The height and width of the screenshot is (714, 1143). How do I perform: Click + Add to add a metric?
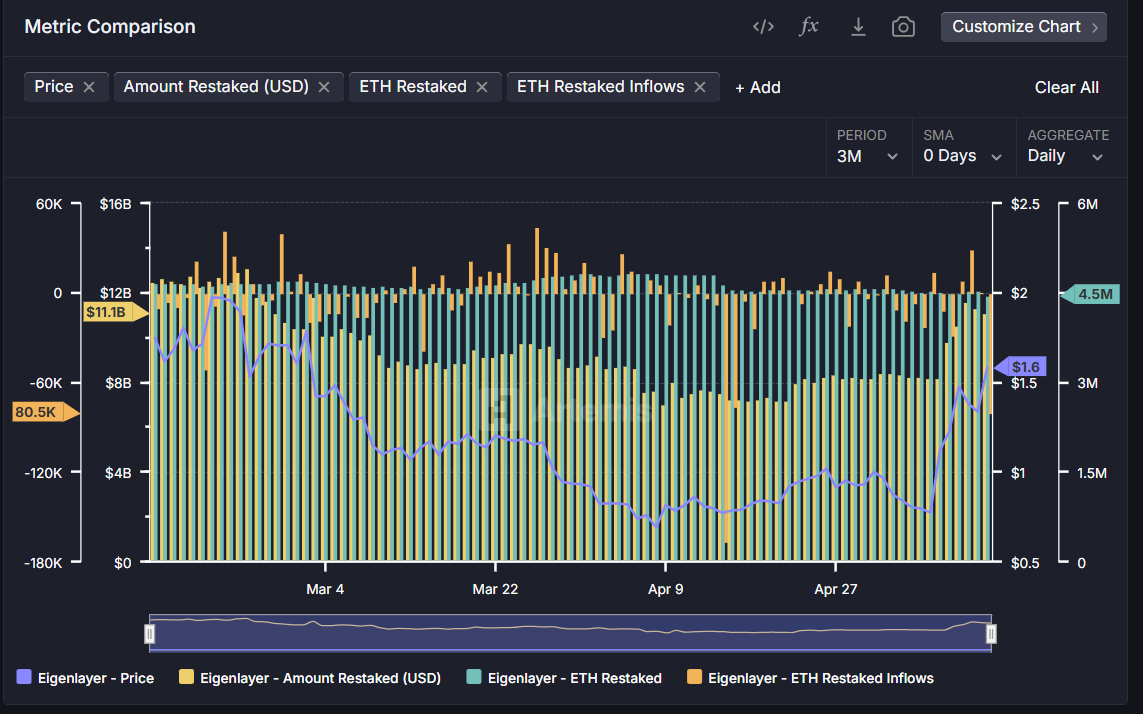[x=757, y=87]
